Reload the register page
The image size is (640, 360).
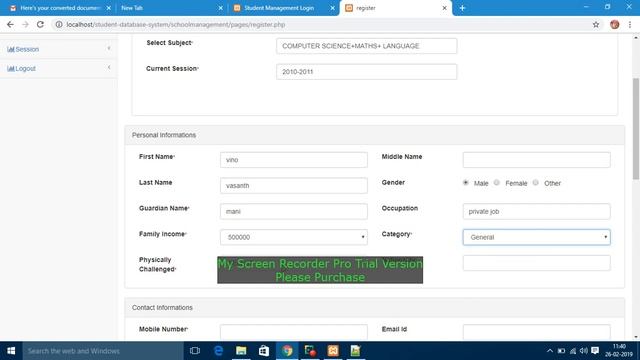tap(40, 24)
